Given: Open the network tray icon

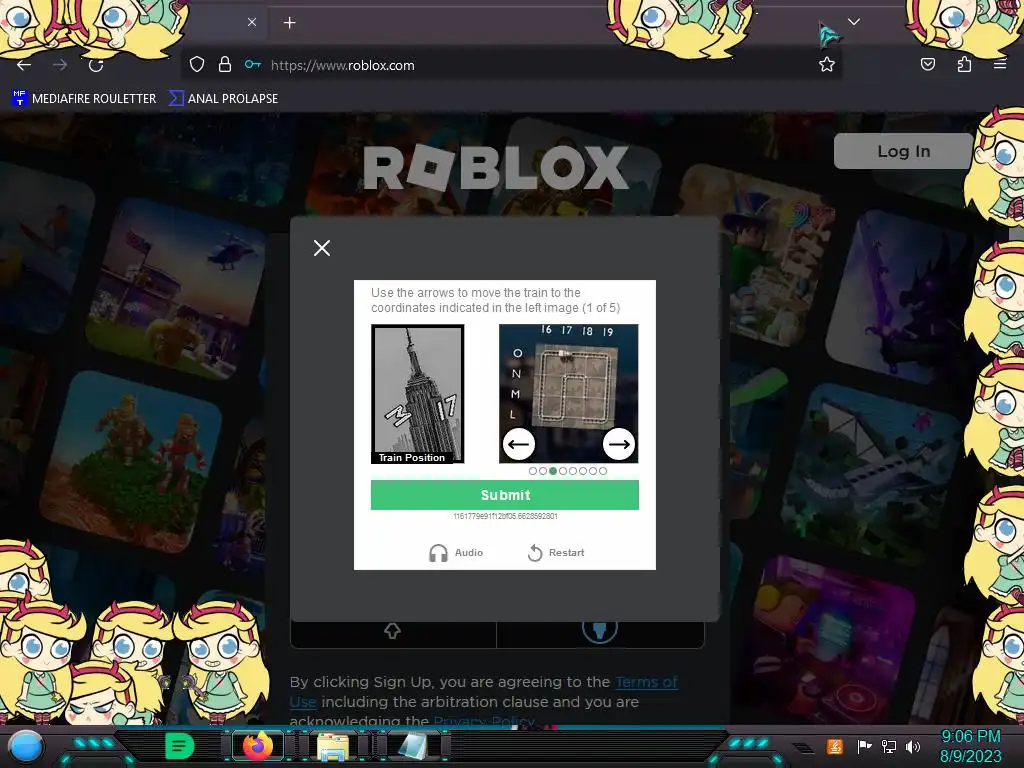Looking at the screenshot, I should [x=888, y=746].
